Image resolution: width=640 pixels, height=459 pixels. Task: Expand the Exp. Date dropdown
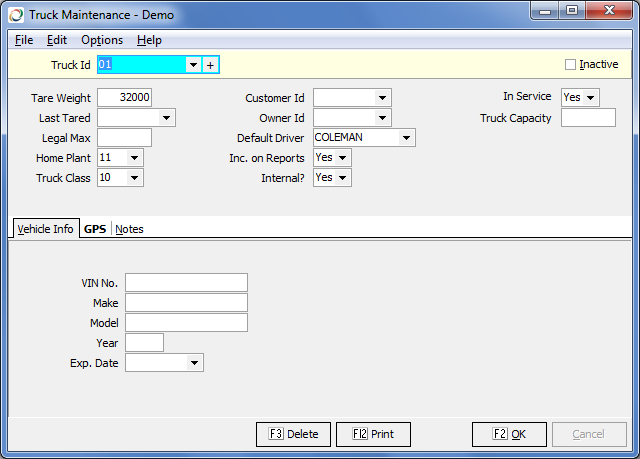[194, 363]
